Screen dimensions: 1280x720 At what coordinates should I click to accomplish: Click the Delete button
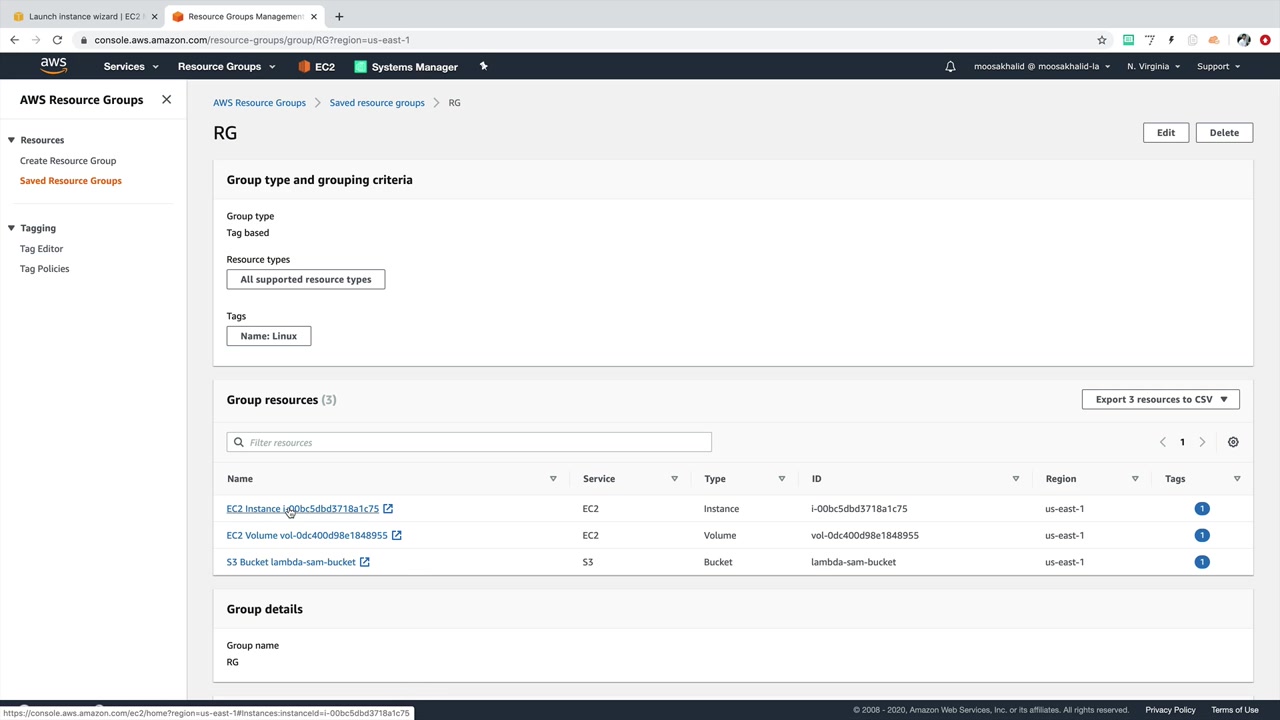tap(1224, 133)
